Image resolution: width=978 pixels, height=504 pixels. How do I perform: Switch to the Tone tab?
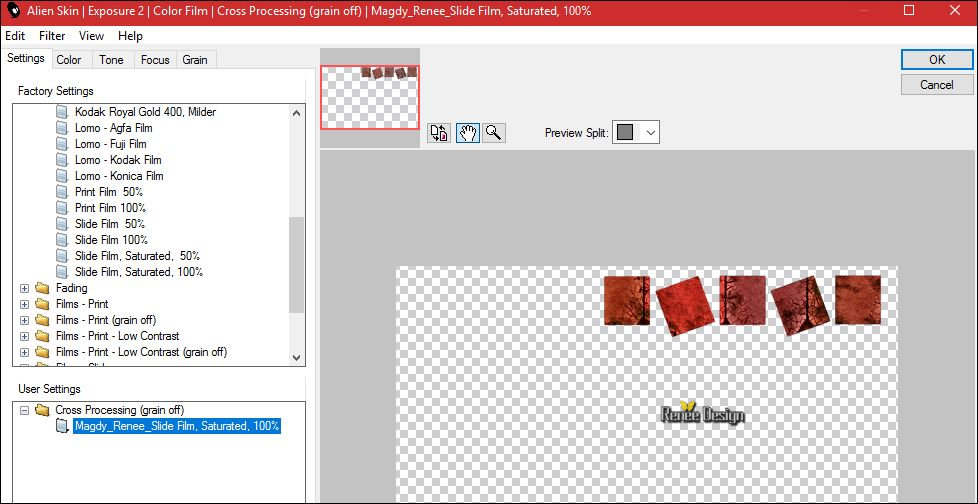[111, 60]
